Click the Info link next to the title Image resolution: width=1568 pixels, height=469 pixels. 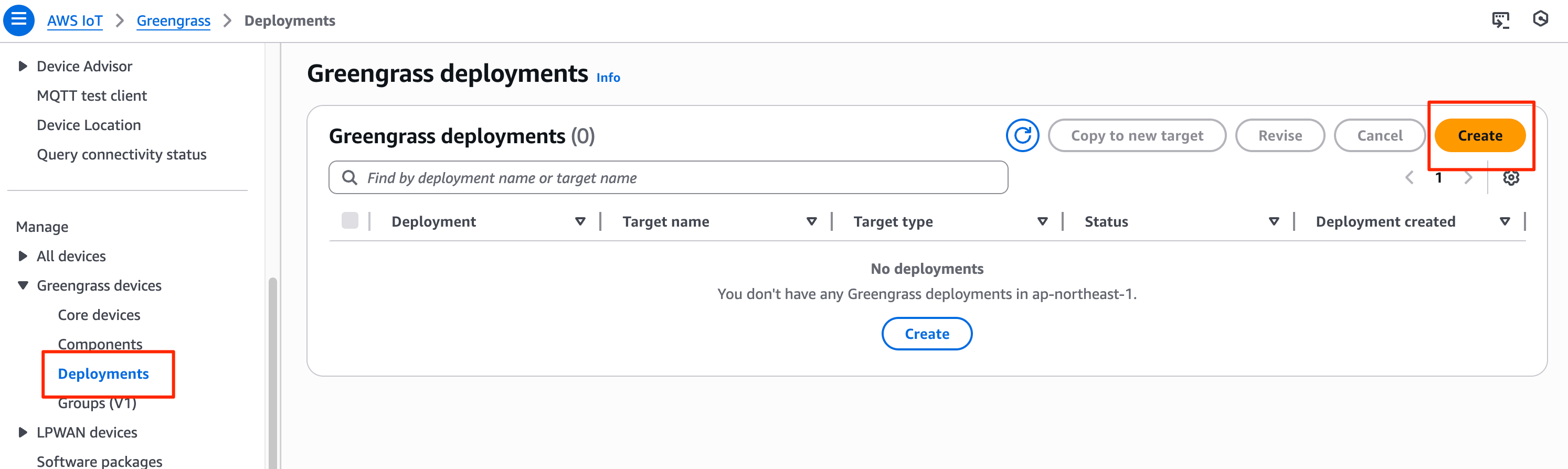608,77
